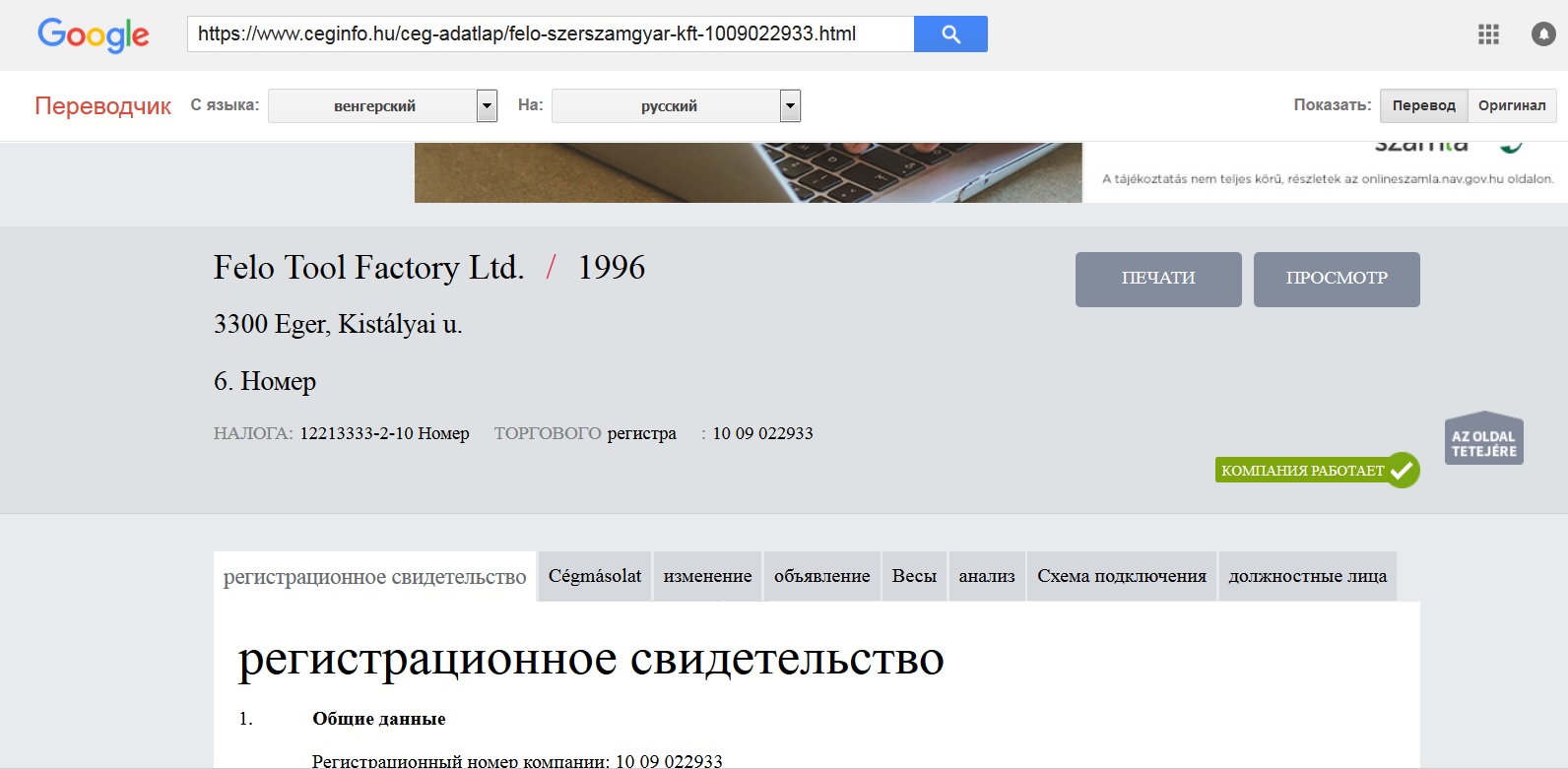Click the green company-active checkmark badge
Viewport: 1568px width, 769px height.
[1318, 471]
